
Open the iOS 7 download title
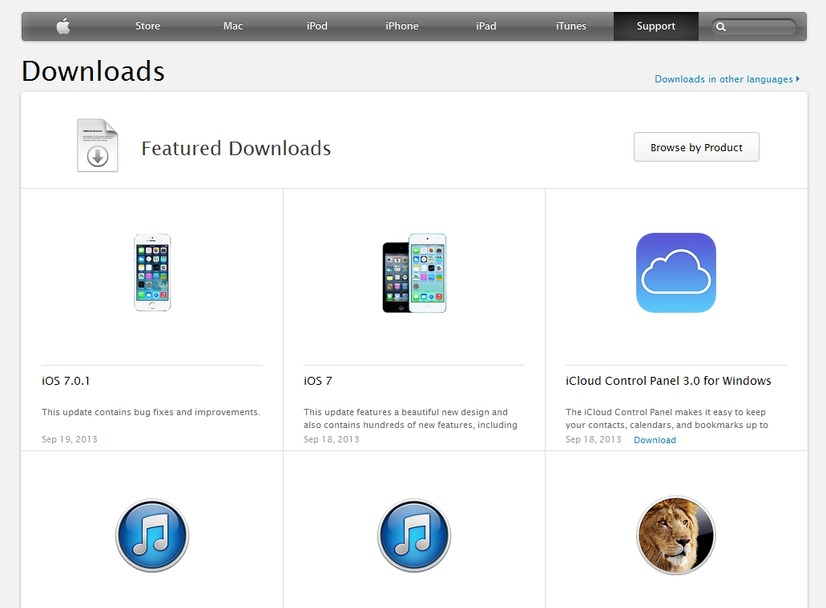click(x=318, y=381)
